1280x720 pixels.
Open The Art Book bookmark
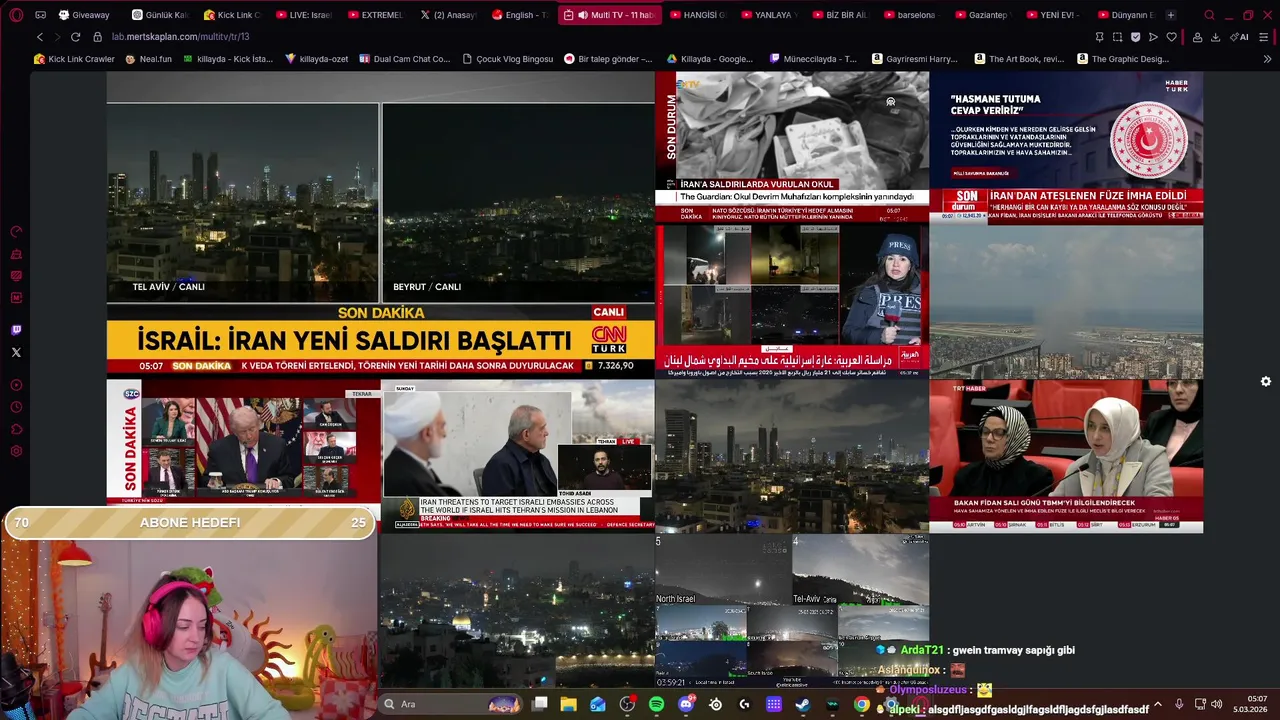tap(1019, 59)
